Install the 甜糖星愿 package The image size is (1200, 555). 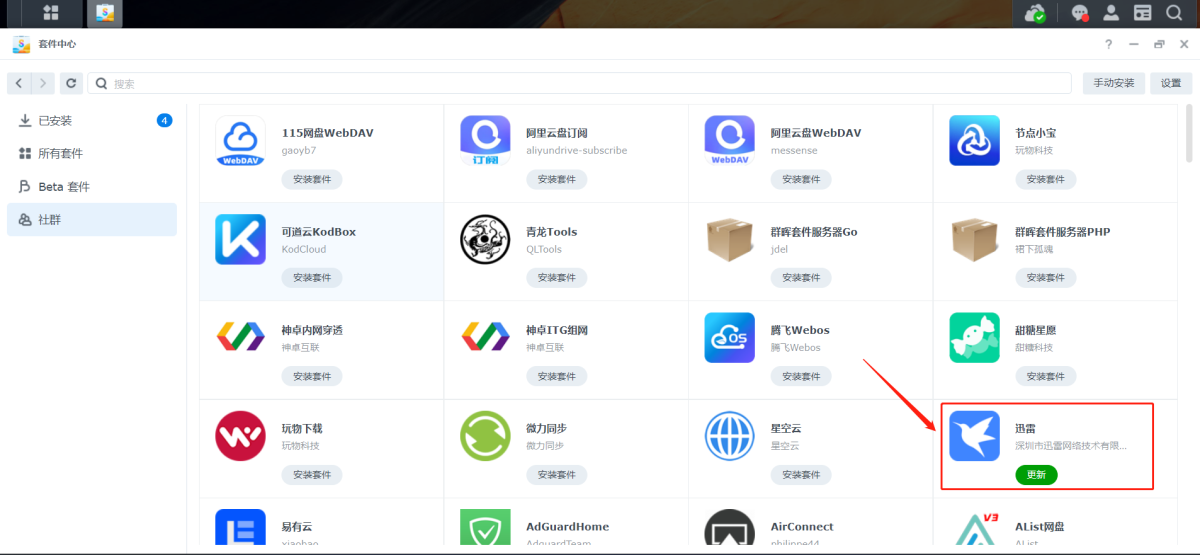pos(1046,376)
